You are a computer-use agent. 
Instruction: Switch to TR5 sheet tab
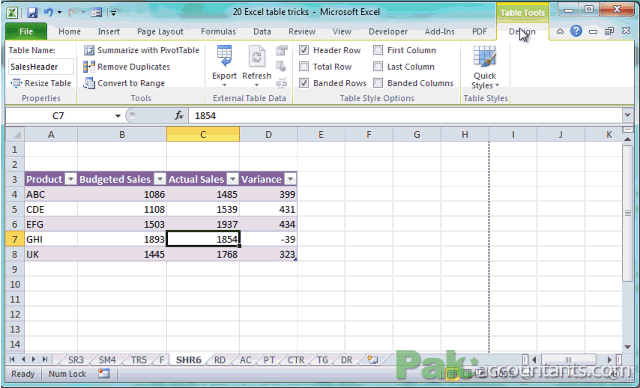pos(139,360)
